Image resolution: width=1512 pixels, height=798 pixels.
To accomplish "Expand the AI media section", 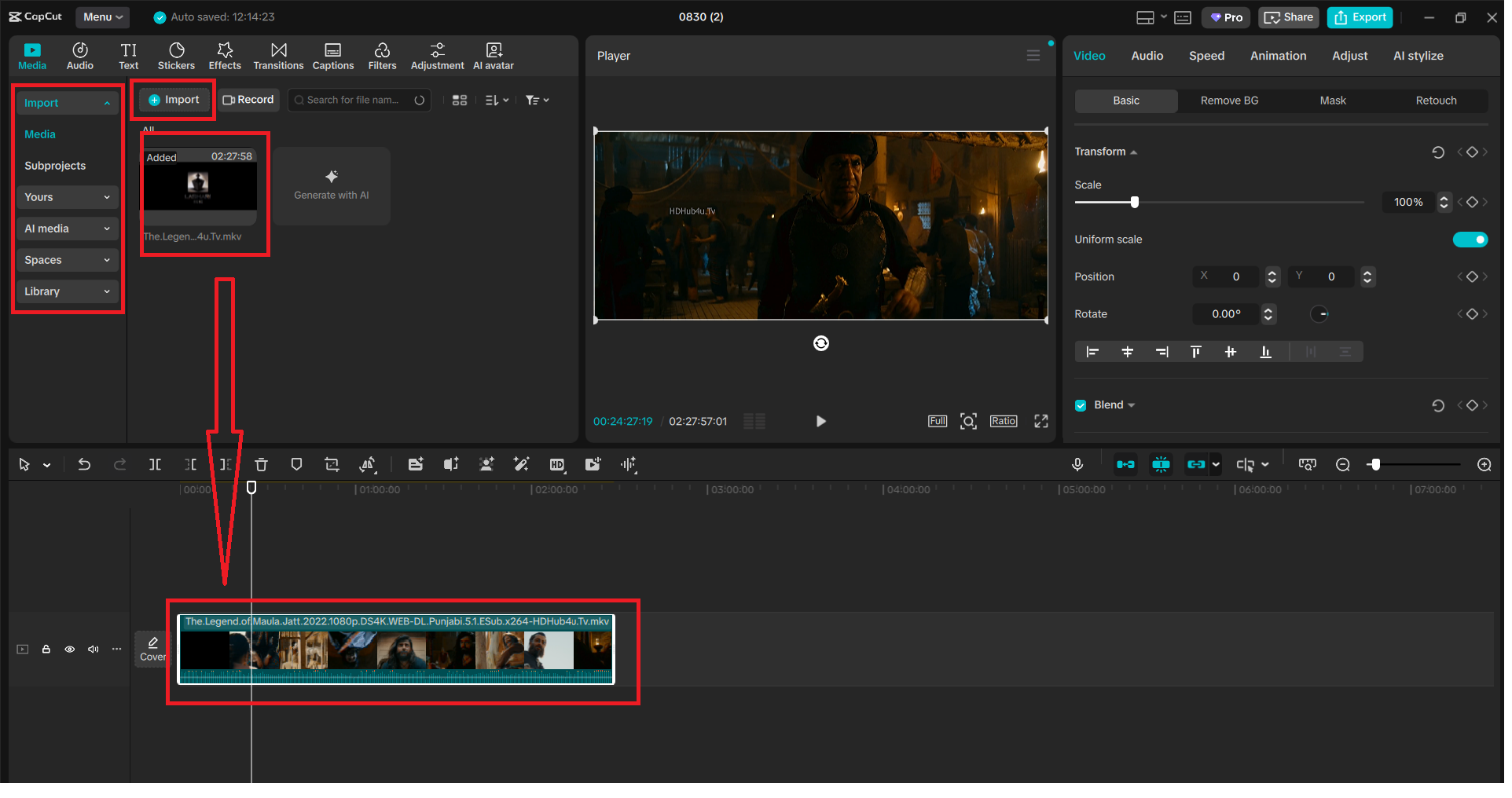I will coord(67,229).
